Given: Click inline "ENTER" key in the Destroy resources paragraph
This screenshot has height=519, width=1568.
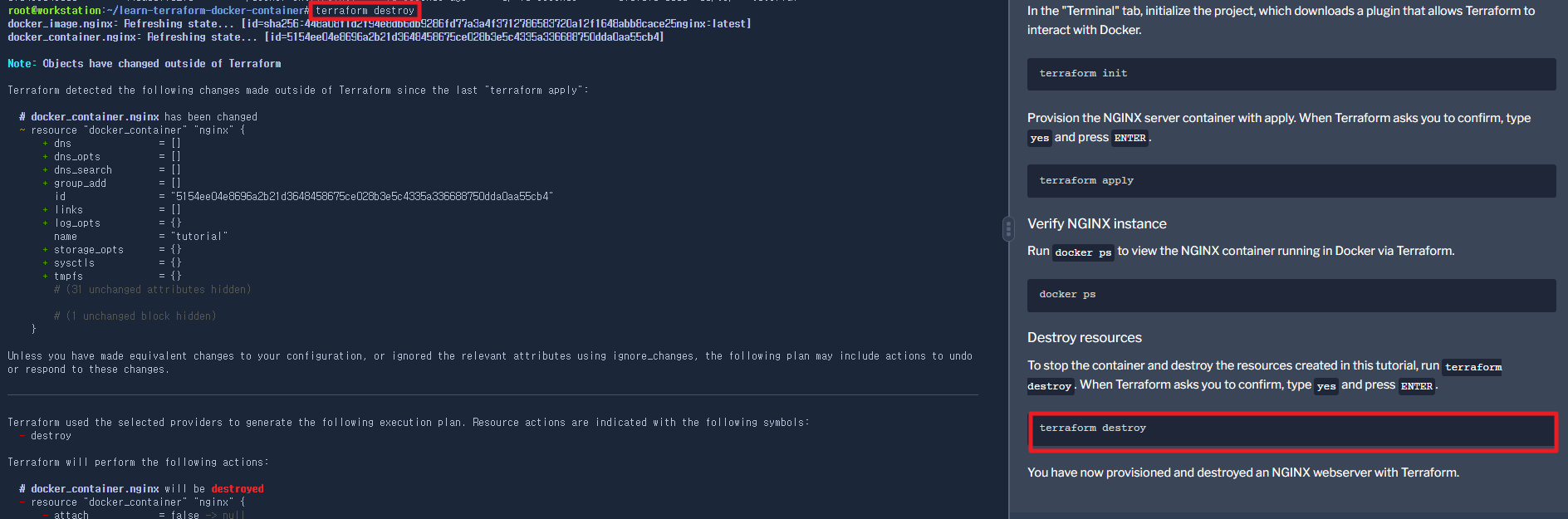Looking at the screenshot, I should pyautogui.click(x=1416, y=386).
